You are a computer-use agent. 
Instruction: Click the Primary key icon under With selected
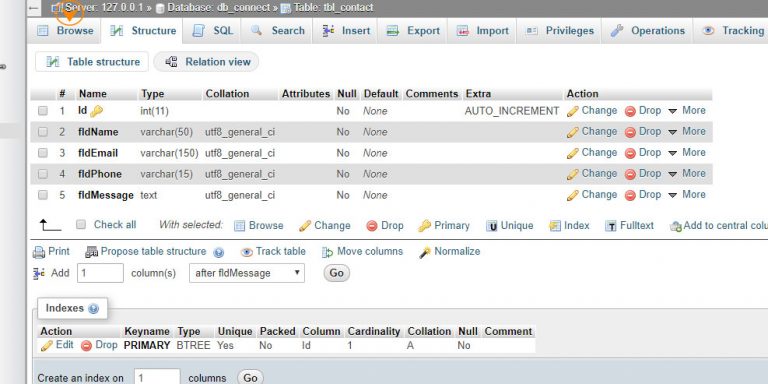click(x=424, y=226)
